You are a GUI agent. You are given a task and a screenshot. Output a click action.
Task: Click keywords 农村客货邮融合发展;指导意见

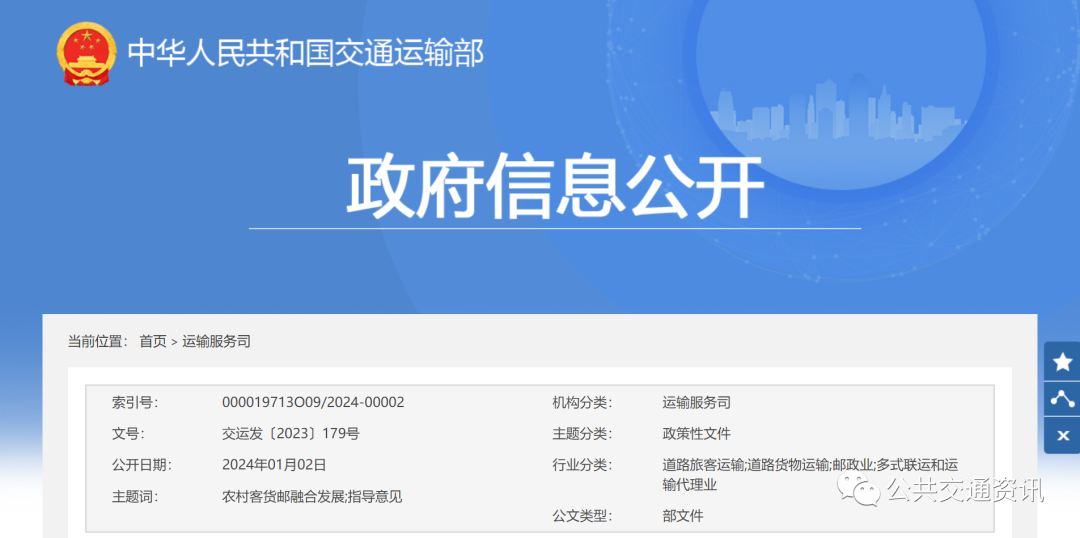(312, 496)
